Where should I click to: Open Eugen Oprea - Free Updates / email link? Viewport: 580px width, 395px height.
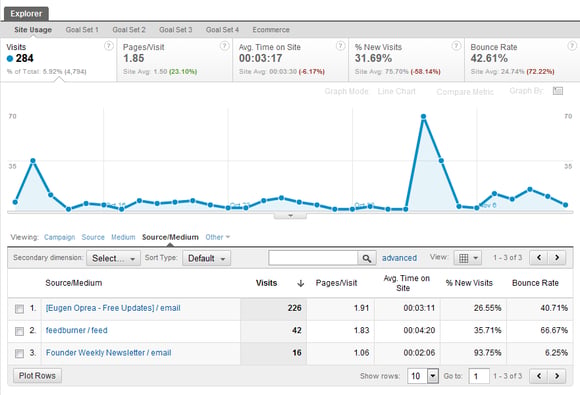pos(113,308)
